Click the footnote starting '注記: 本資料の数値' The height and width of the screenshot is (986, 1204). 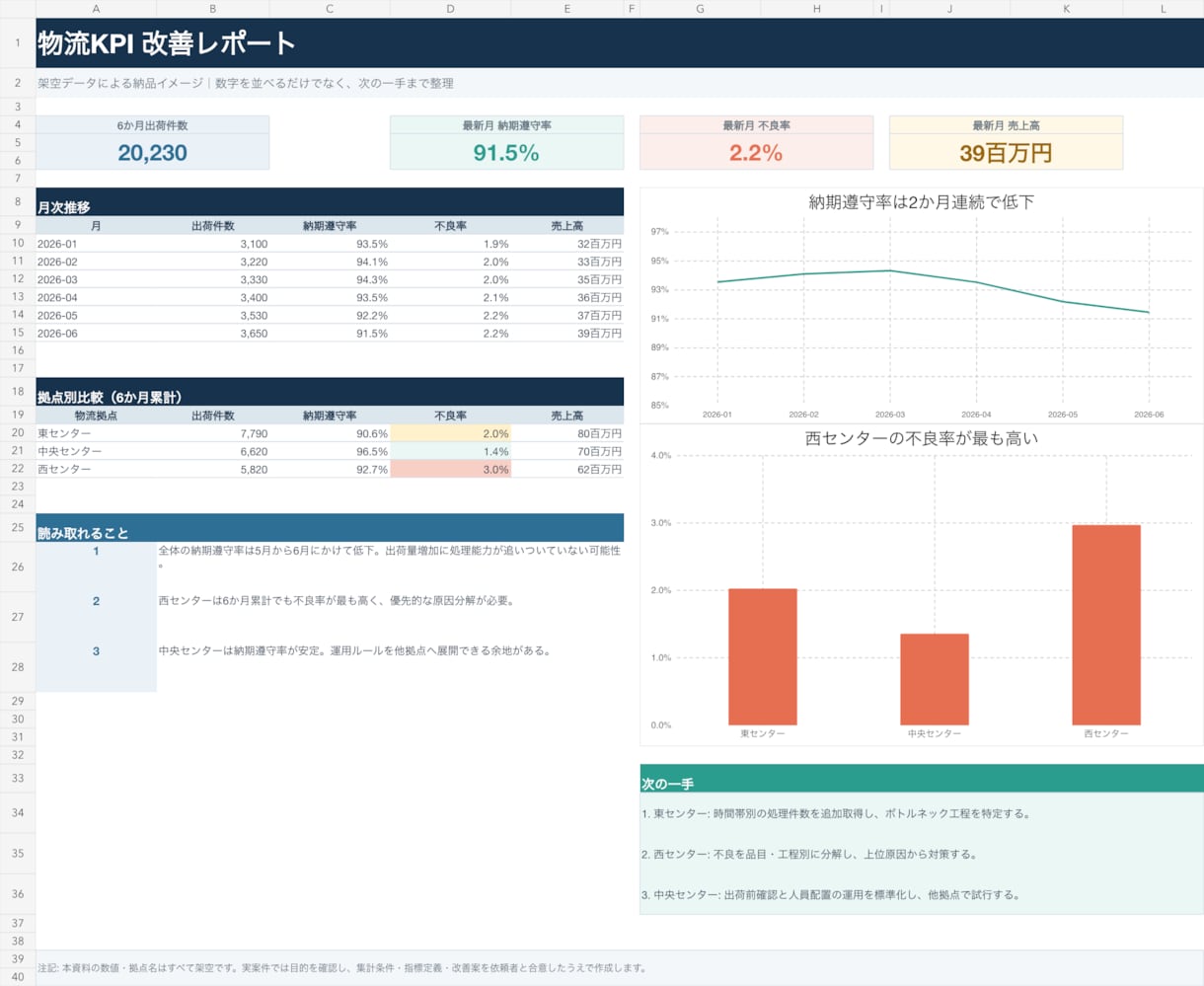click(620, 967)
